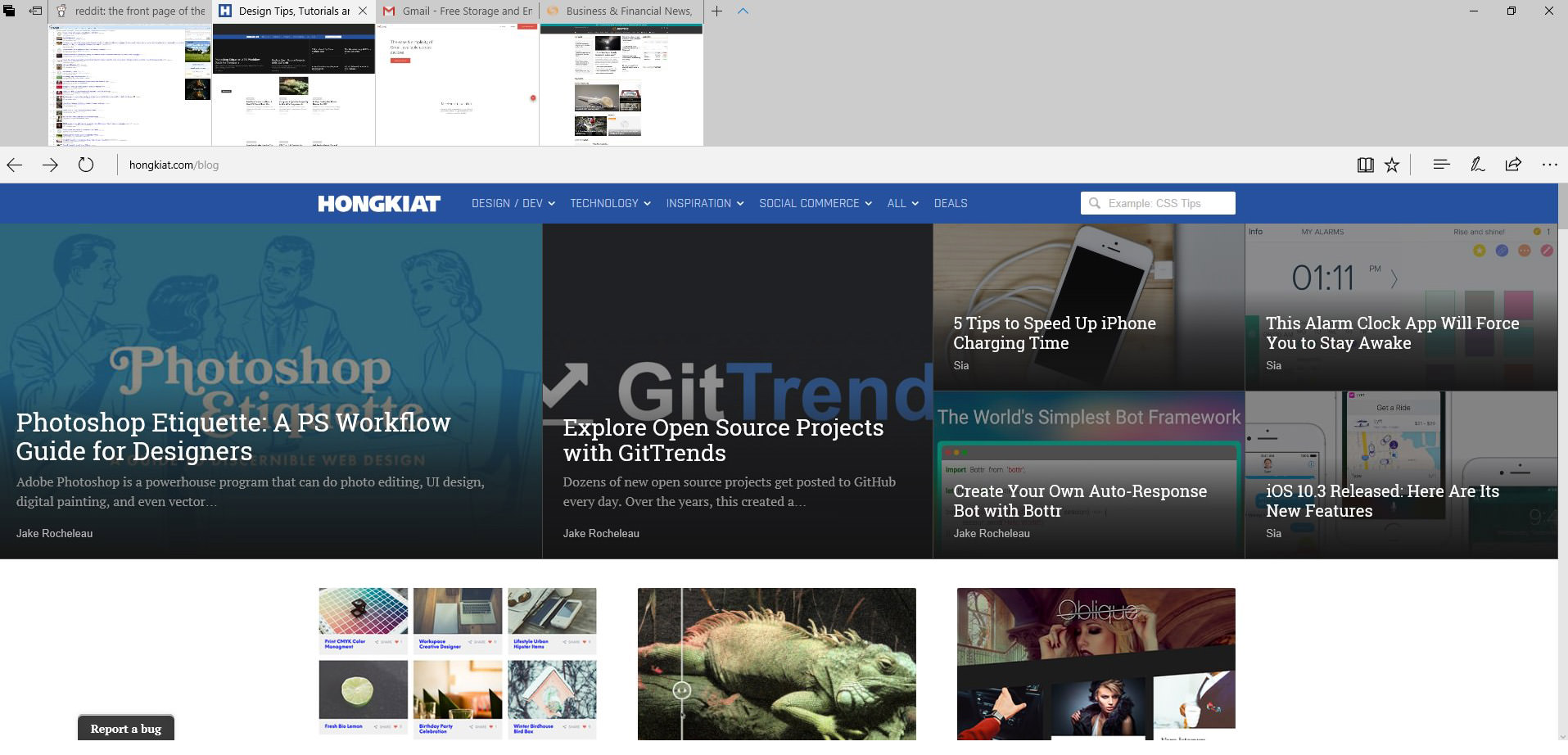This screenshot has height=755, width=1568.
Task: Open Photoshop Etiquette workflow guide article
Action: click(x=233, y=436)
